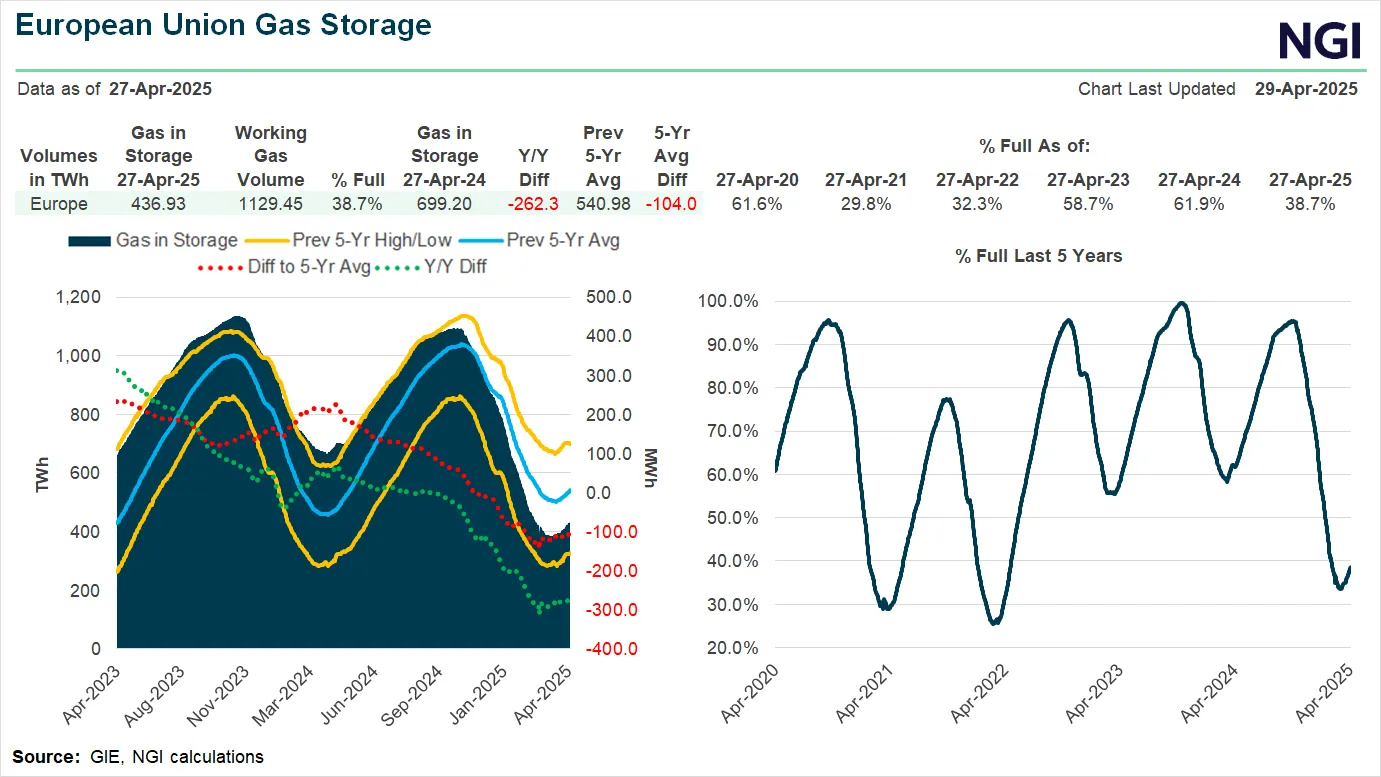Expand the % Full column

tap(357, 180)
